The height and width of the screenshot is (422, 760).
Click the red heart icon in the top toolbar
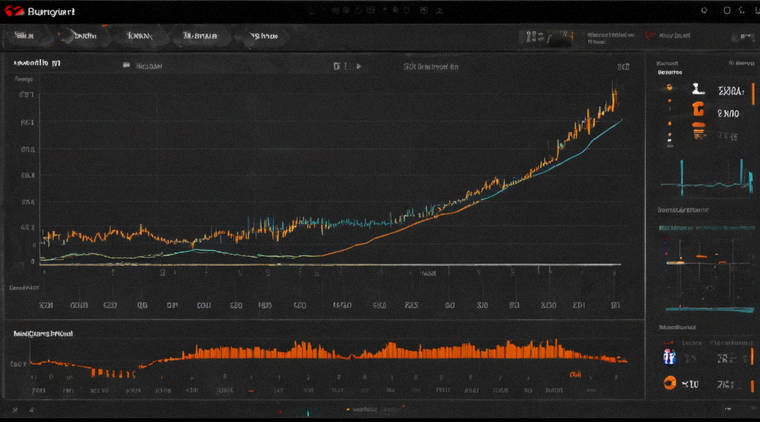tap(650, 35)
